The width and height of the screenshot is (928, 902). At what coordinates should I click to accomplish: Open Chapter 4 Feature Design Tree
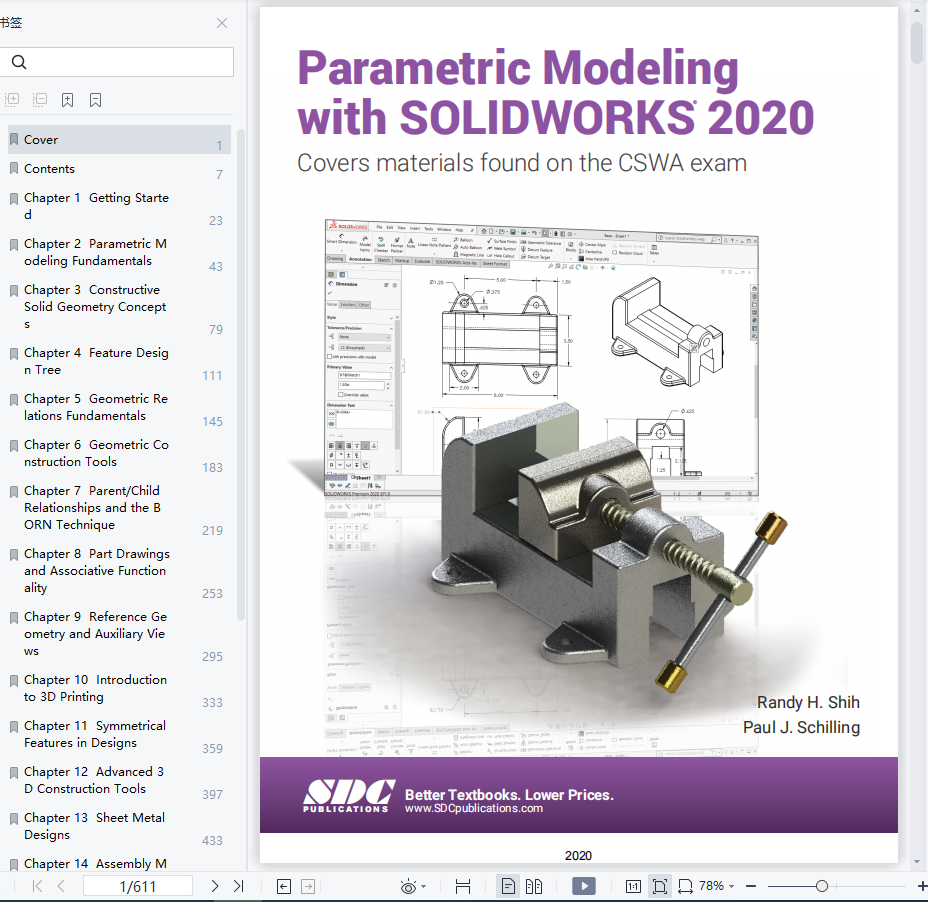coord(118,361)
